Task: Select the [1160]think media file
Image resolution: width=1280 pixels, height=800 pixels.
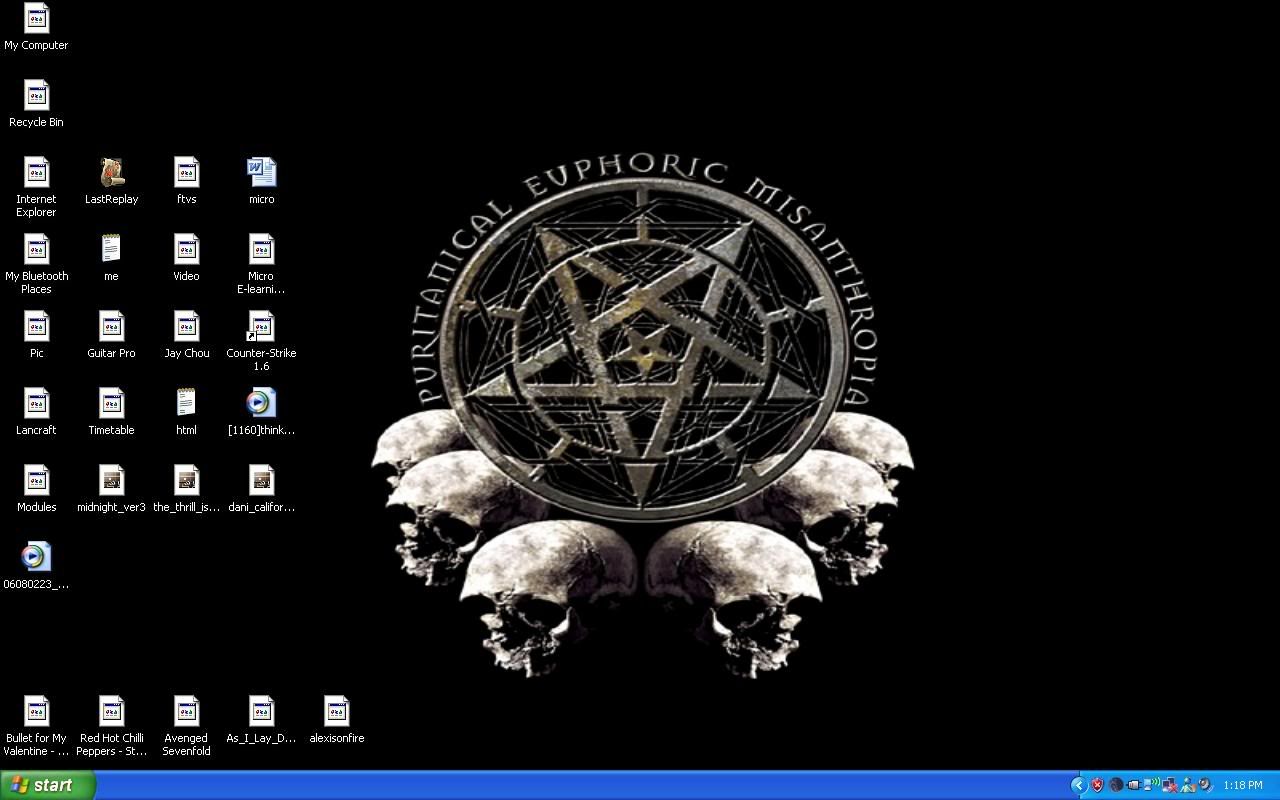Action: [261, 405]
